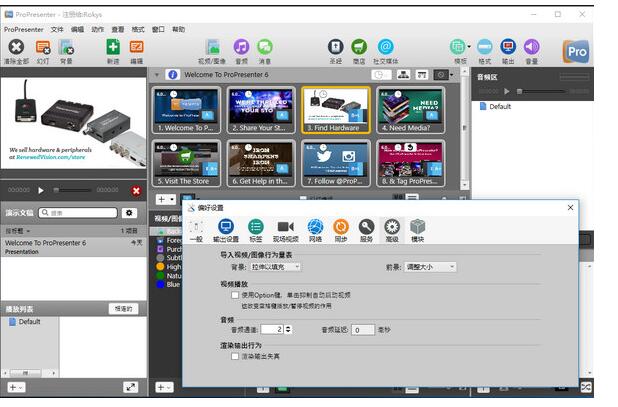This screenshot has width=618, height=407.
Task: Play the preview video under slide preview
Action: 41,191
